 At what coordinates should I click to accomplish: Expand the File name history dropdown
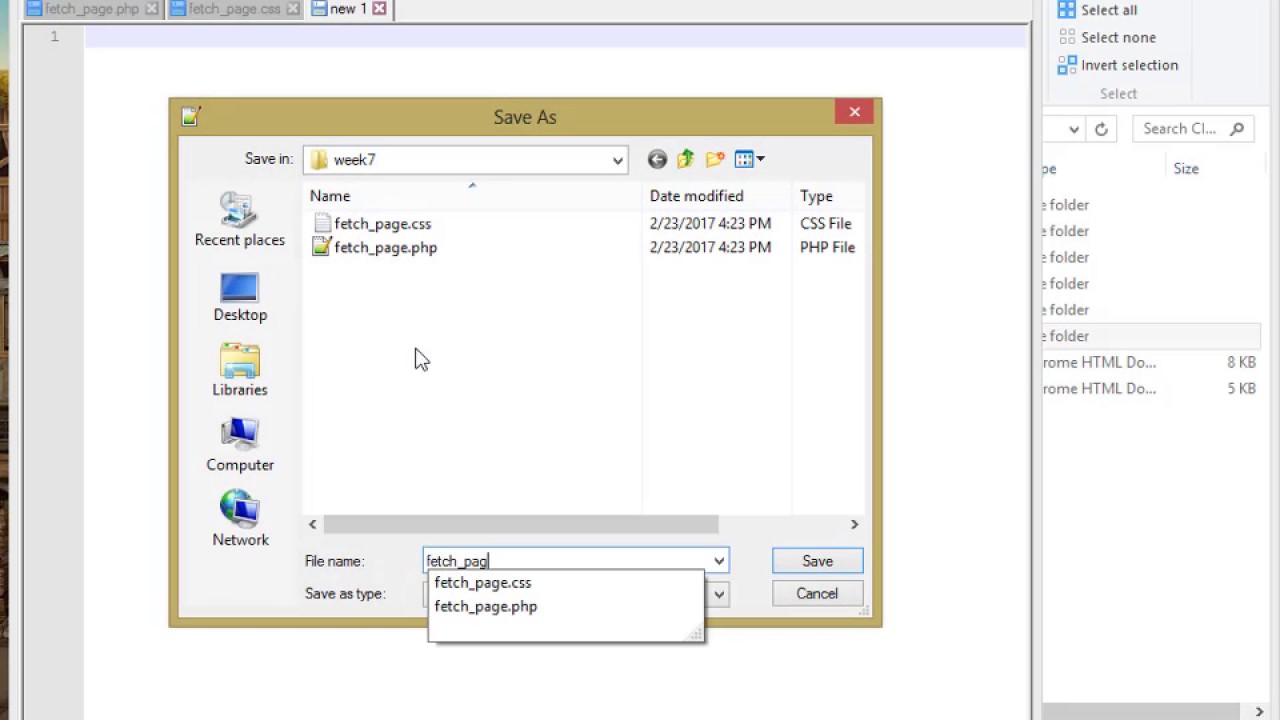pyautogui.click(x=719, y=561)
